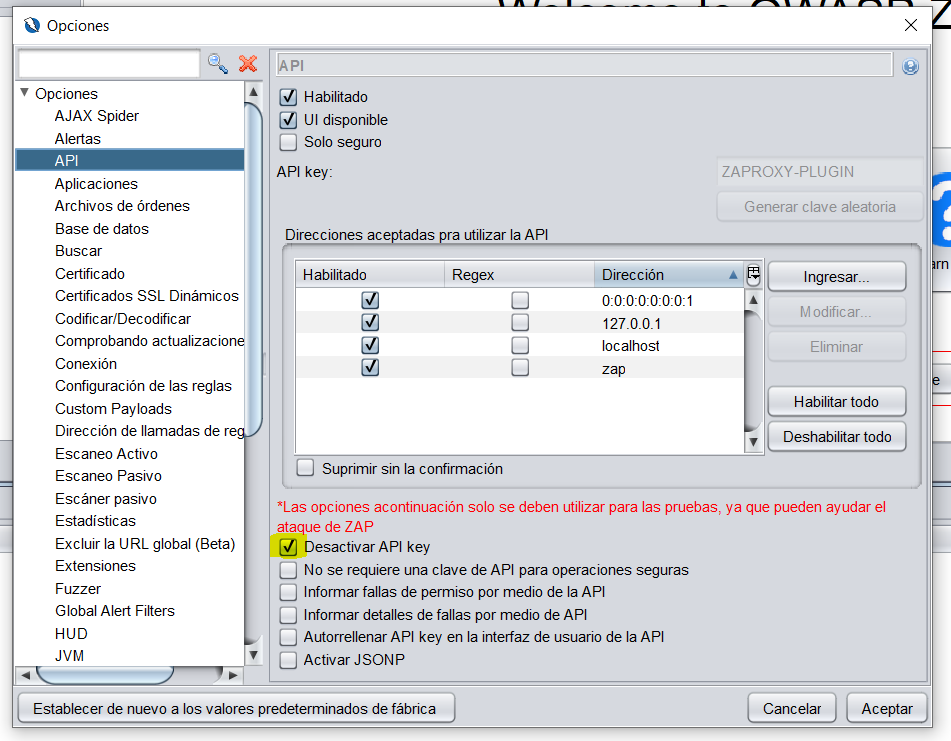Open Certificado options

tap(90, 274)
